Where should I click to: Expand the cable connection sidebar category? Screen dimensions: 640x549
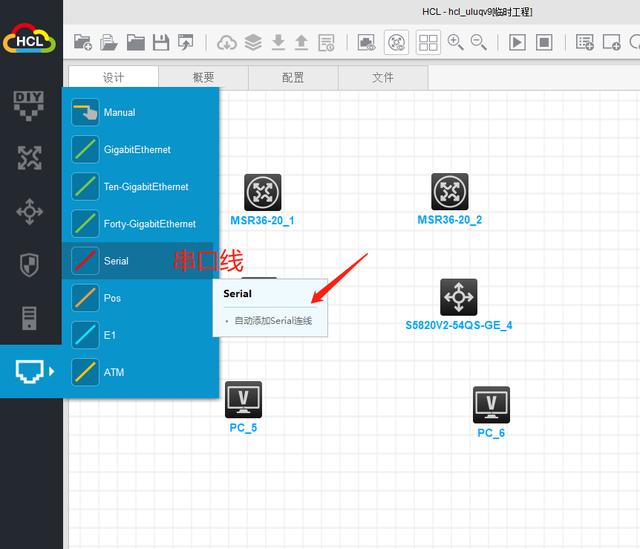point(31,371)
